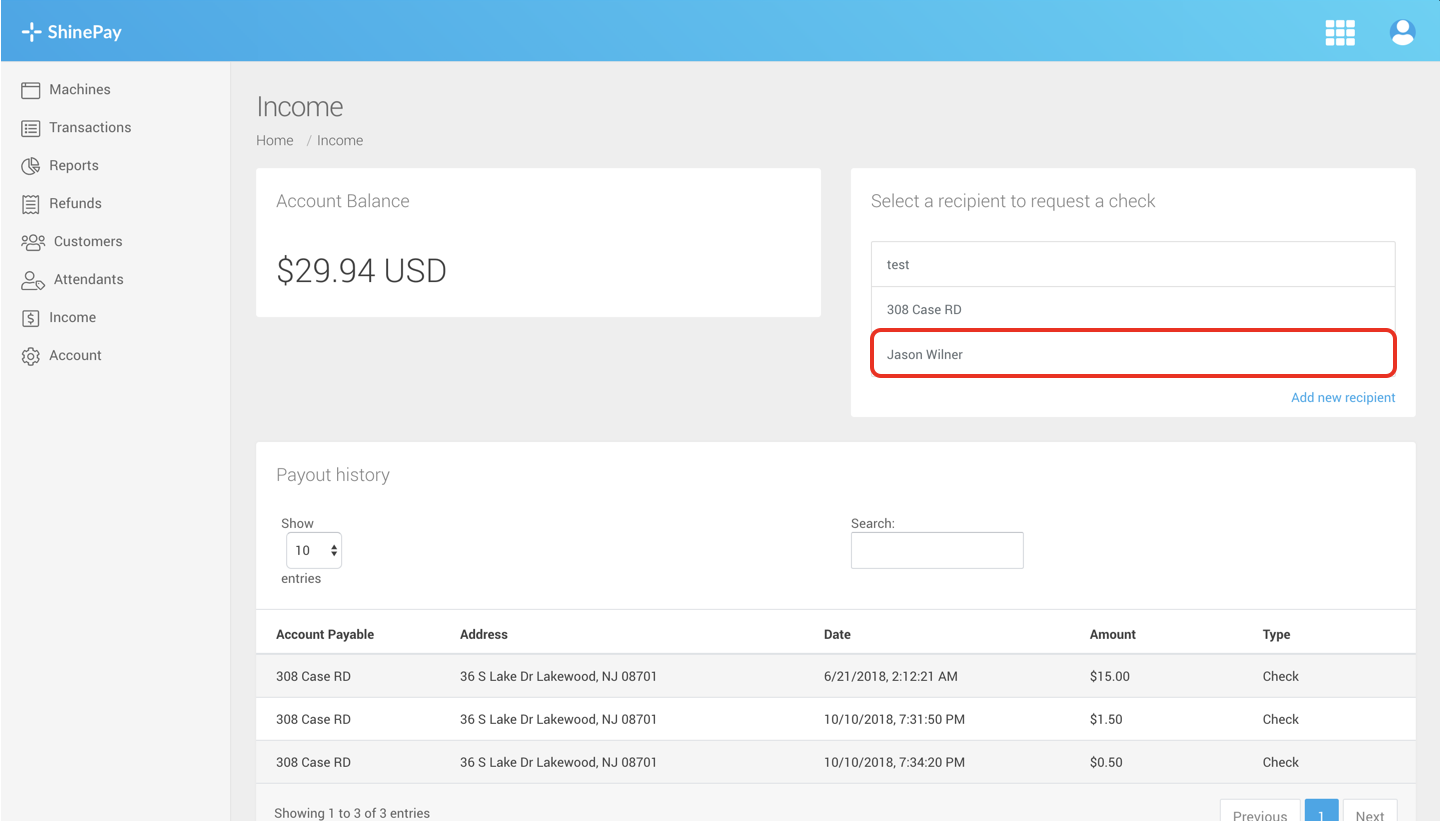Click the Machines sidebar icon
The image size is (1440, 821).
coord(30,90)
